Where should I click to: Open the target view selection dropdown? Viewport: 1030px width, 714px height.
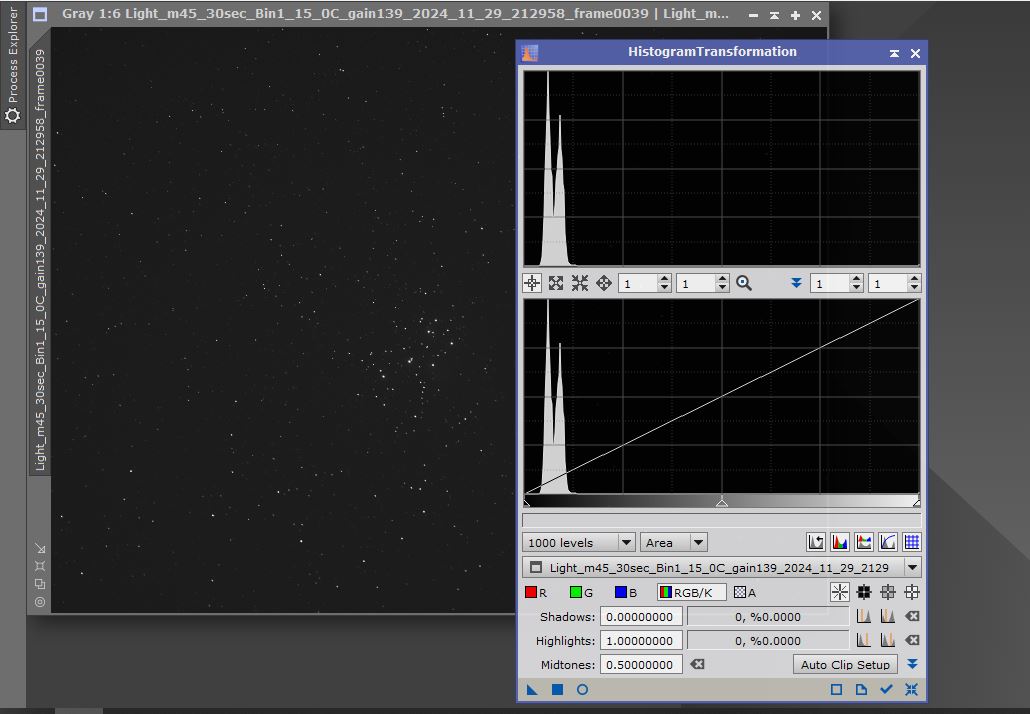[x=721, y=568]
